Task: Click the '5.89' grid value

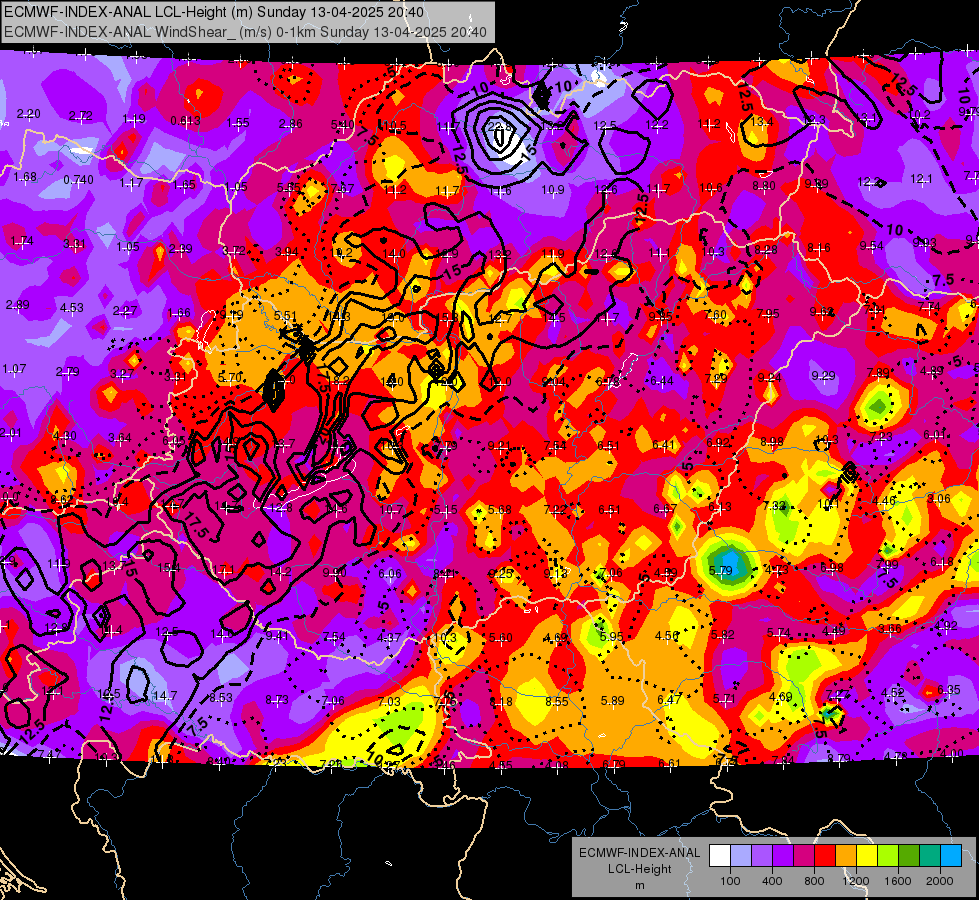Action: 612,701
